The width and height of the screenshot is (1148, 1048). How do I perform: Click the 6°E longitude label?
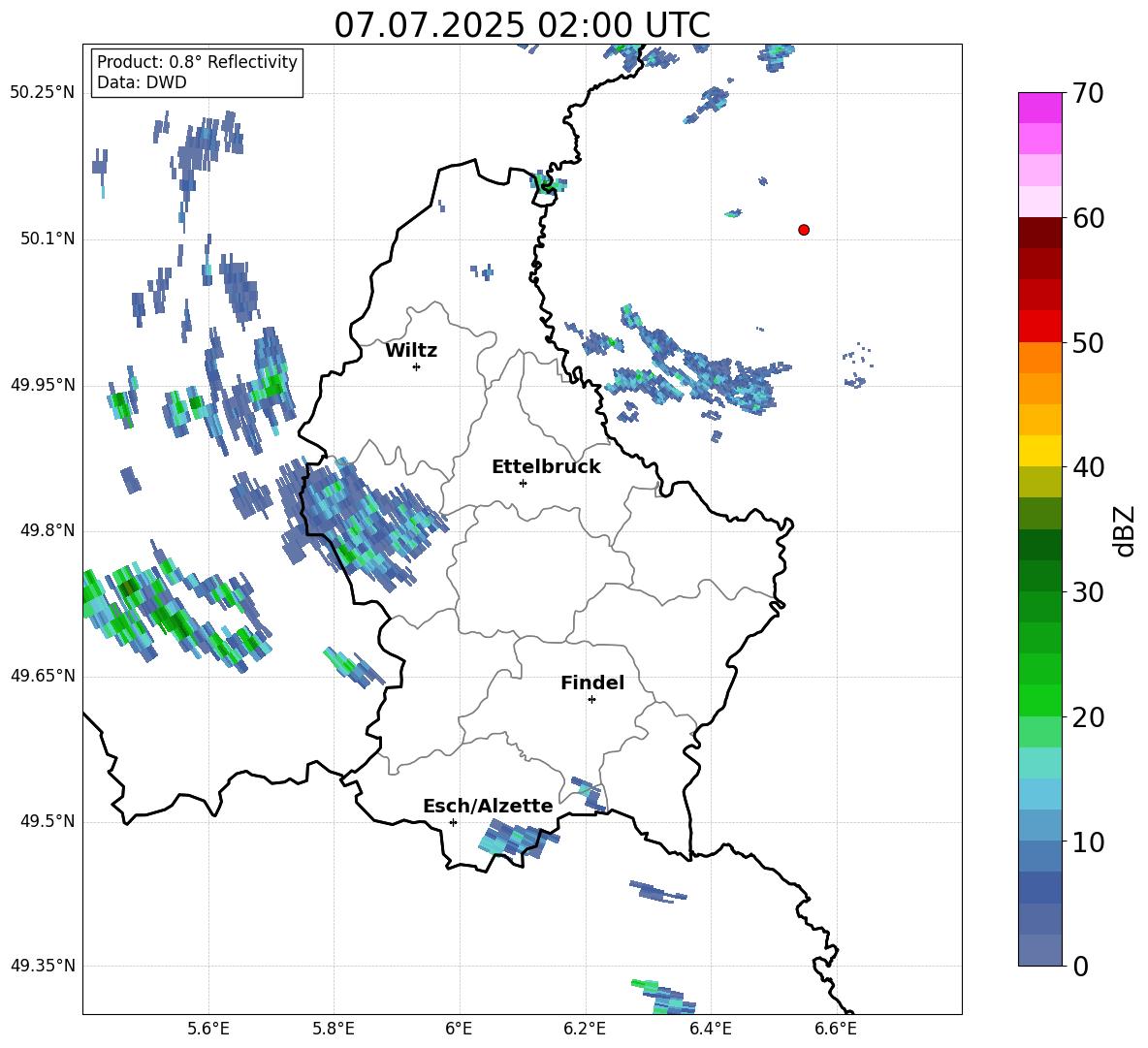coord(459,1029)
